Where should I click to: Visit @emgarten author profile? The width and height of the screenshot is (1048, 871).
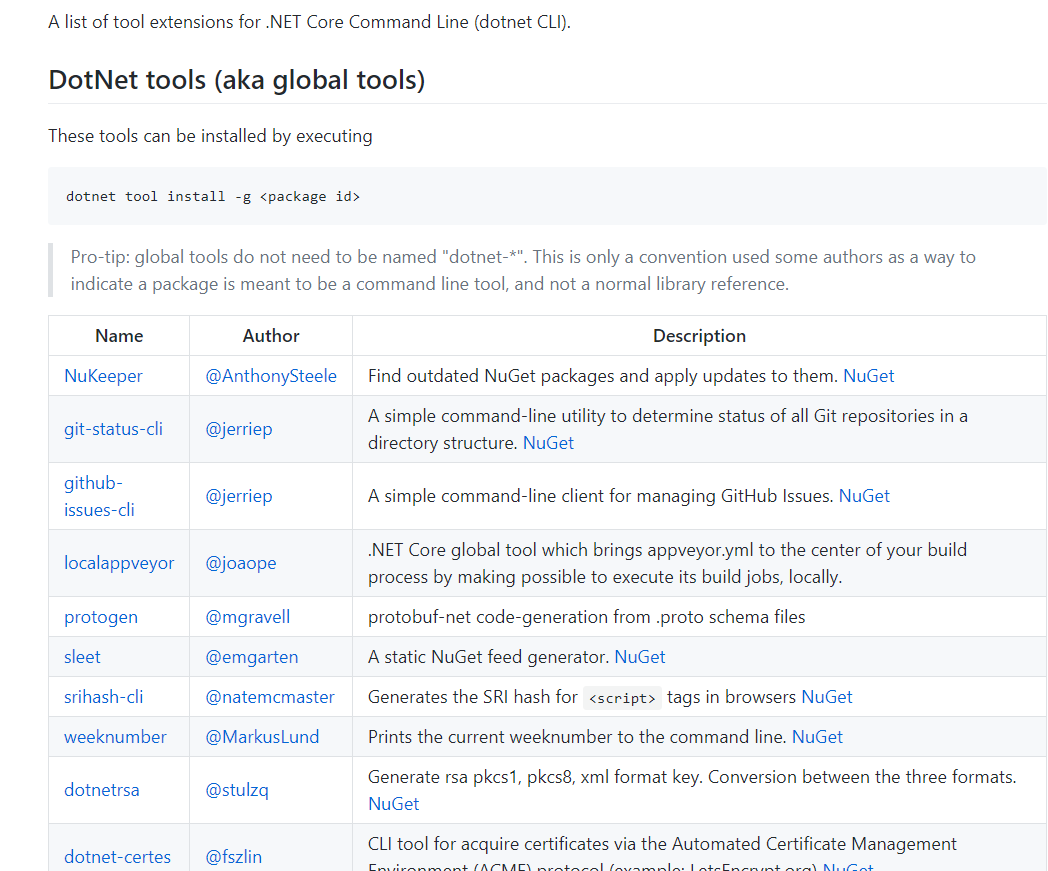click(x=252, y=657)
